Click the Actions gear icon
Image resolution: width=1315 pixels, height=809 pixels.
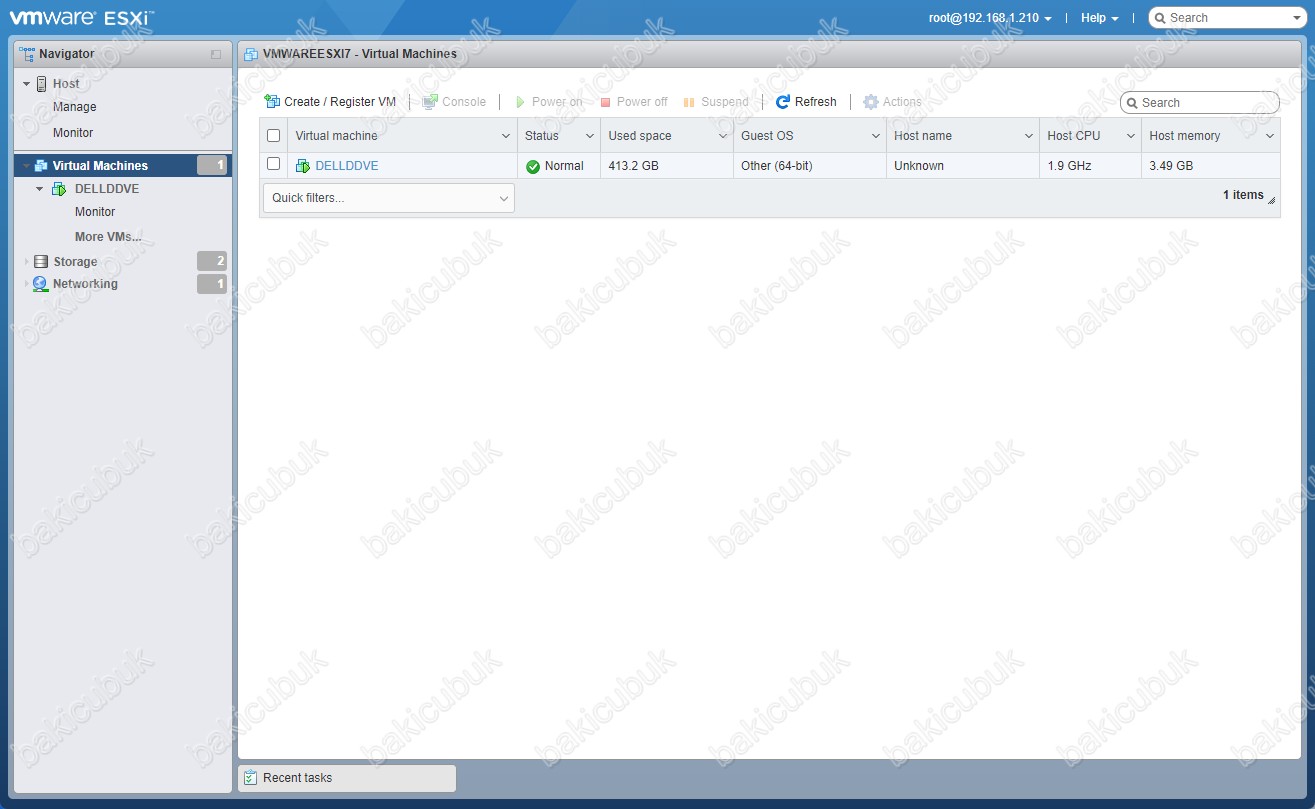(871, 102)
